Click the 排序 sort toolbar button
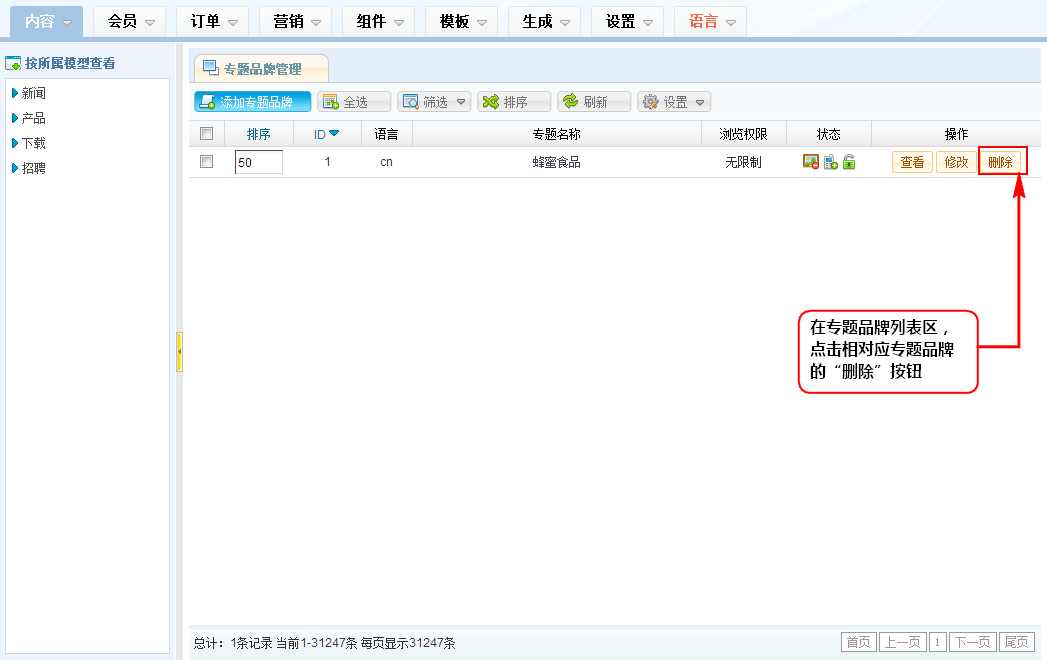 (514, 102)
